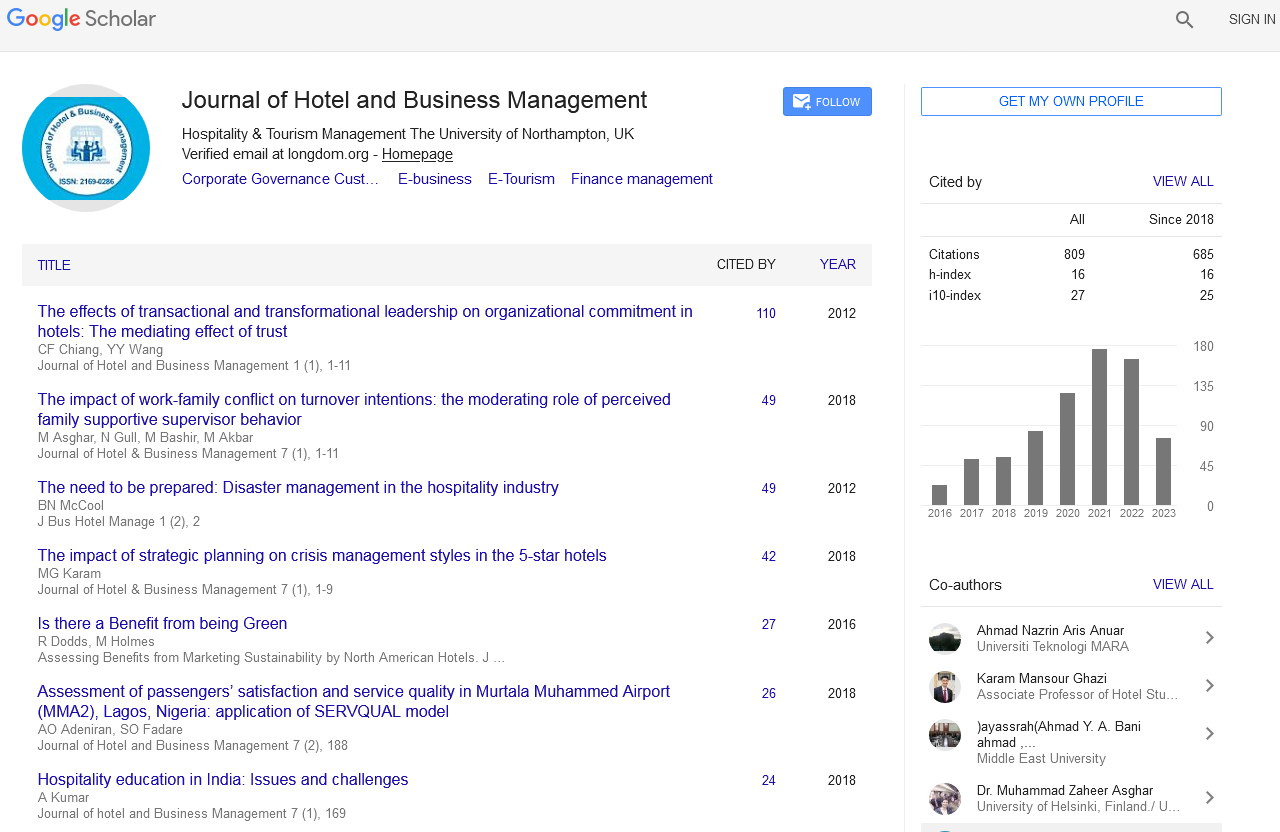The image size is (1280, 832).
Task: Open the Sign In link
Action: click(x=1251, y=20)
